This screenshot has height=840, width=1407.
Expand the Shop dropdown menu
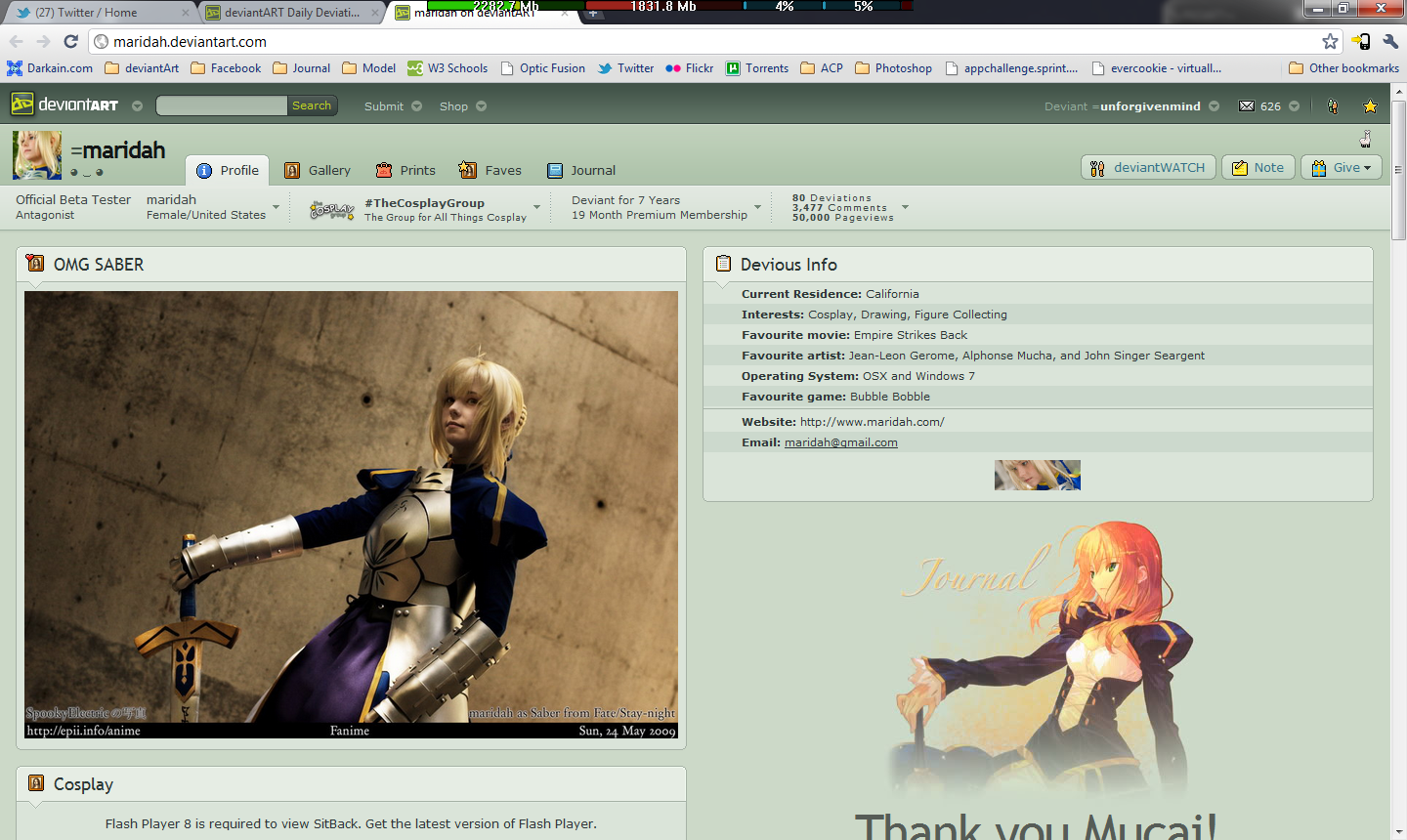[462, 106]
